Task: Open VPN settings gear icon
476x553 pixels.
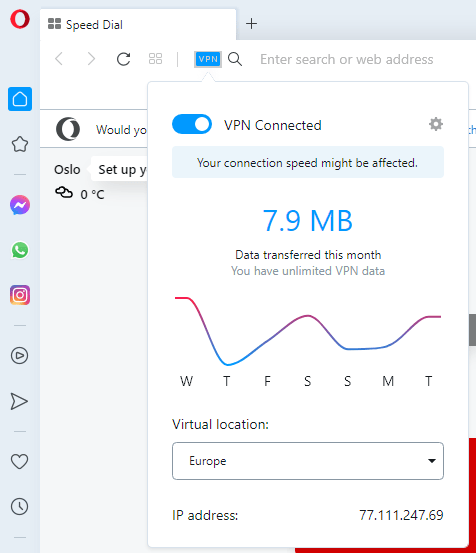Action: 436,124
